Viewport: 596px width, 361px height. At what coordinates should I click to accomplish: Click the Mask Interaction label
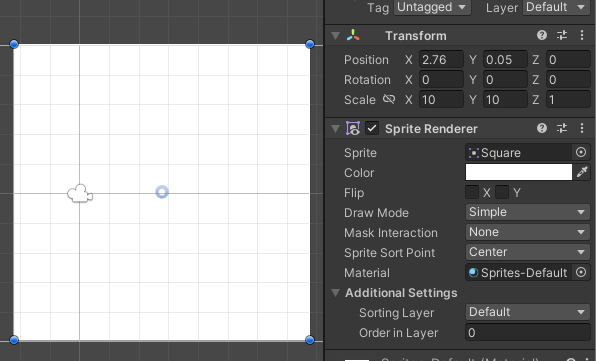[391, 233]
